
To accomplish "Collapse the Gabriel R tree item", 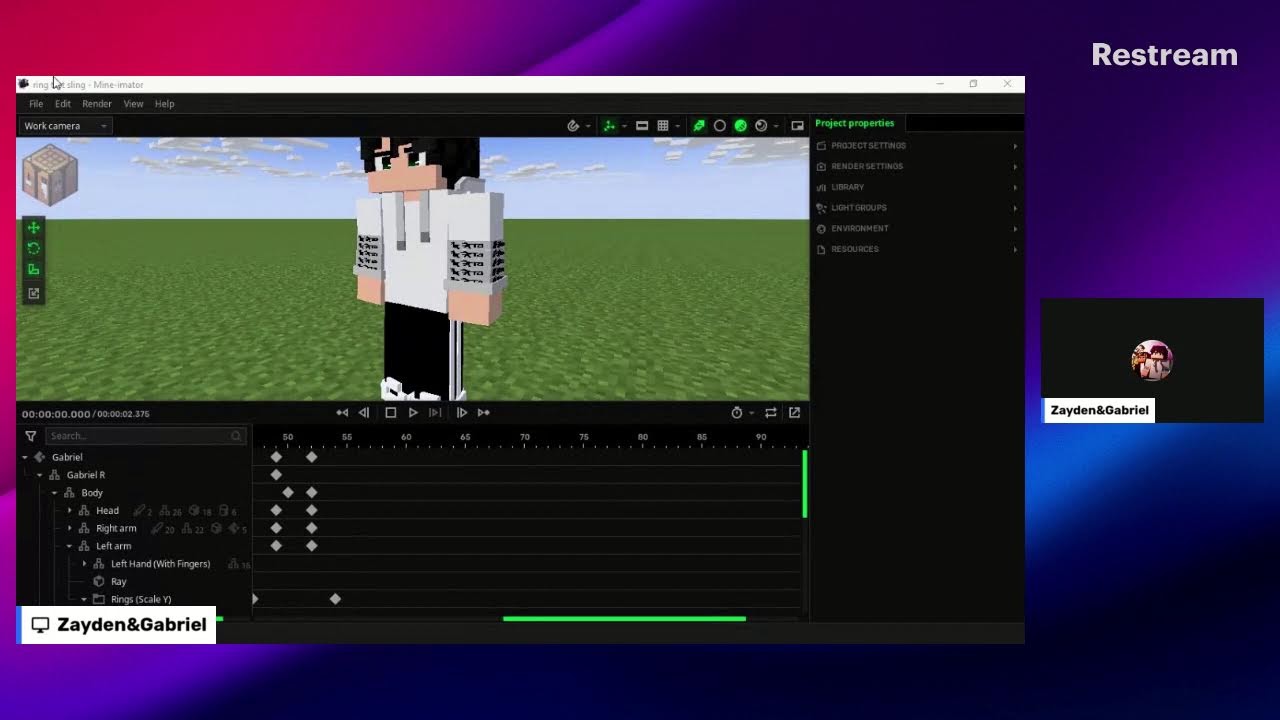I will point(40,475).
